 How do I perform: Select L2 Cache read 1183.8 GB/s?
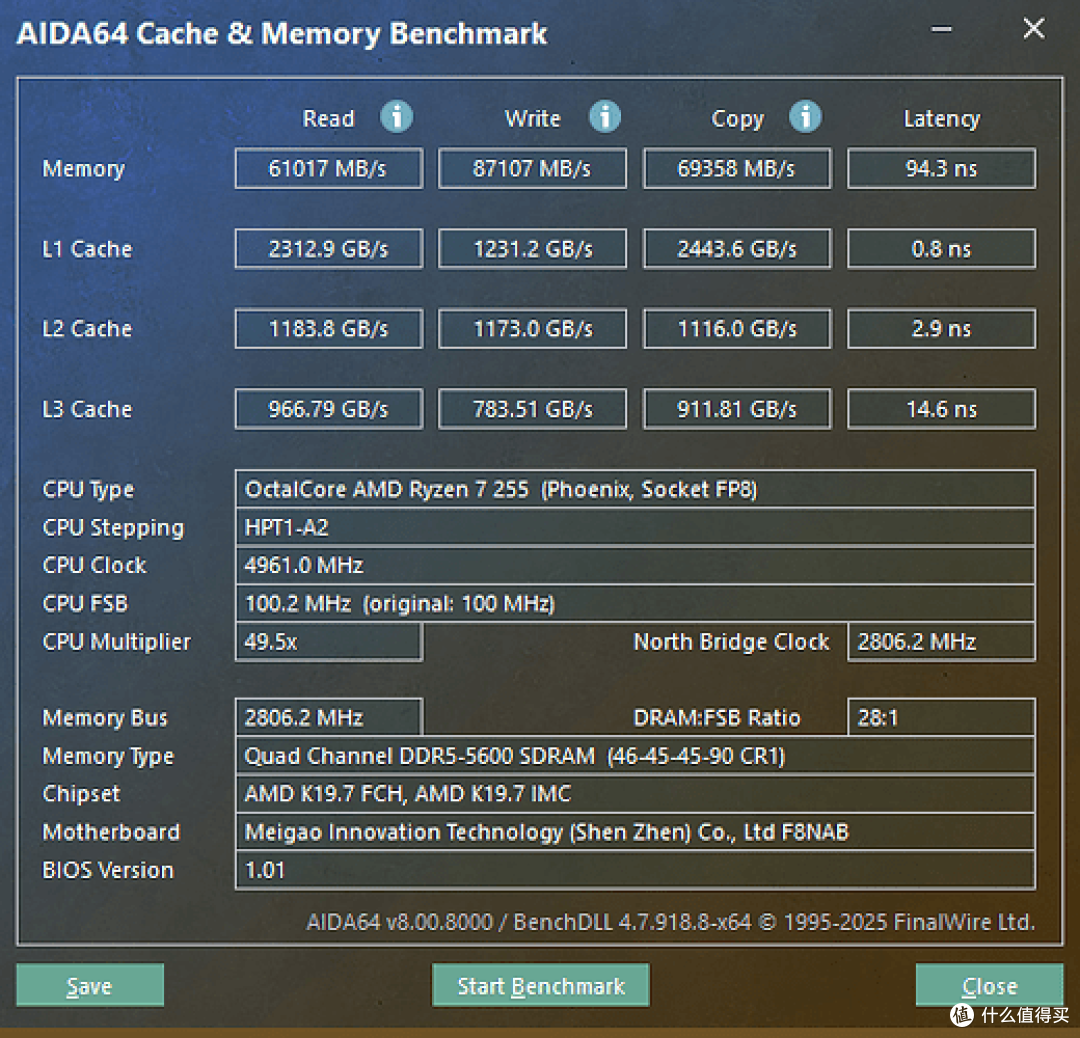click(x=329, y=329)
